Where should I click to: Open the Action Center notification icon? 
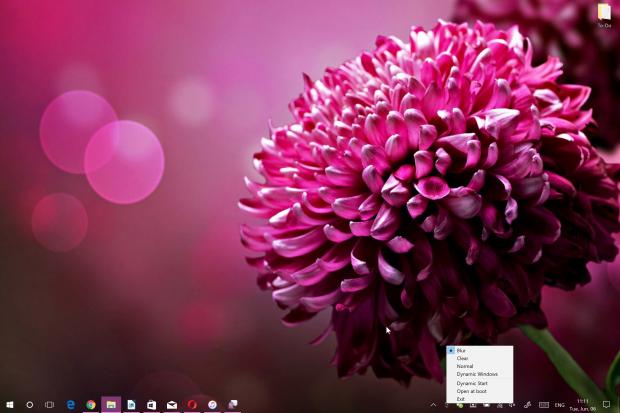coord(607,404)
